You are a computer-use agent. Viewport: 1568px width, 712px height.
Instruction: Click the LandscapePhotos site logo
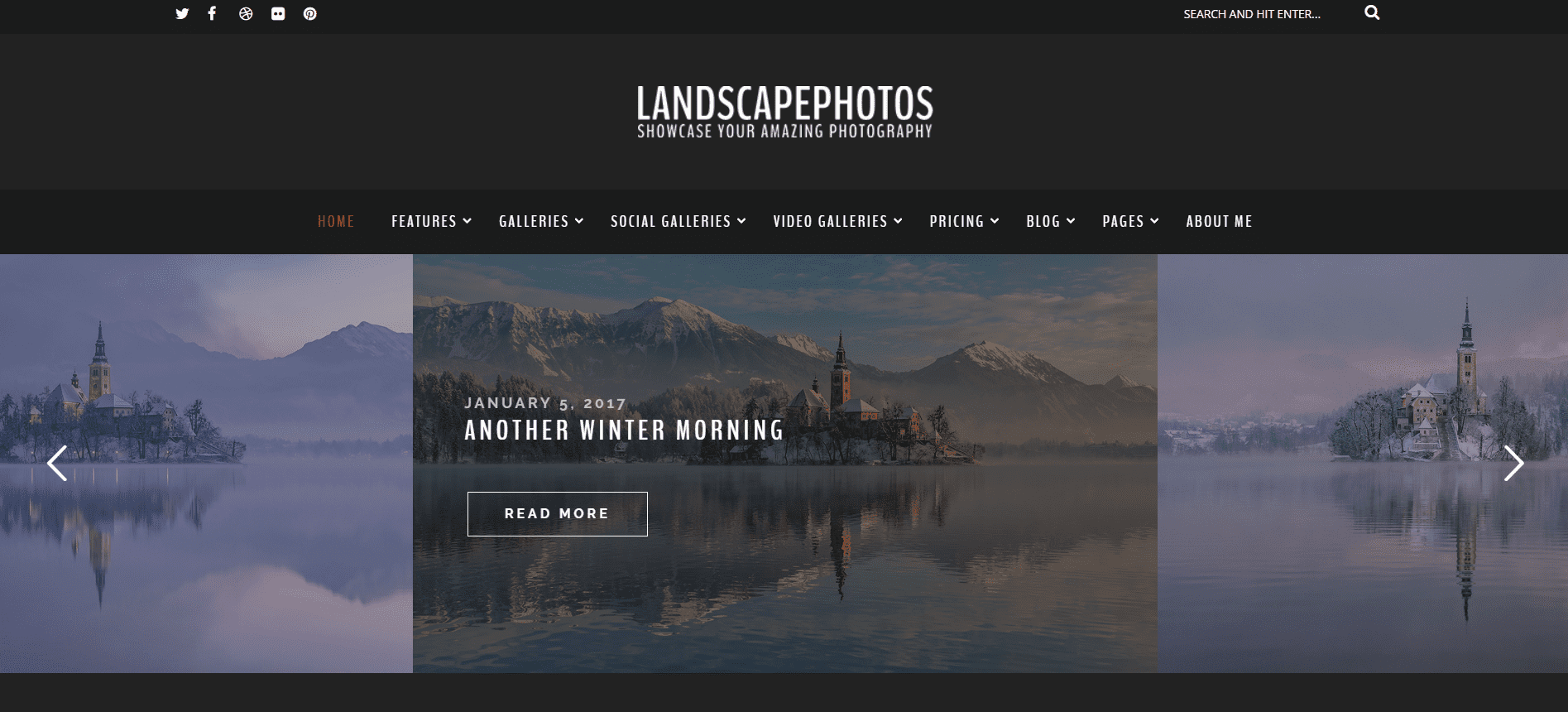point(784,112)
